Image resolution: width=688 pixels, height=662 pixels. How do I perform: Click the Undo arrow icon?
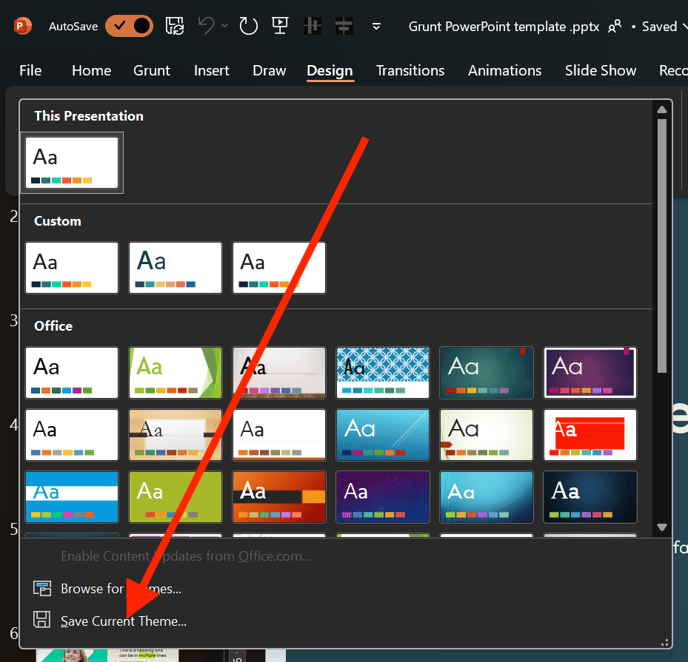click(x=207, y=26)
